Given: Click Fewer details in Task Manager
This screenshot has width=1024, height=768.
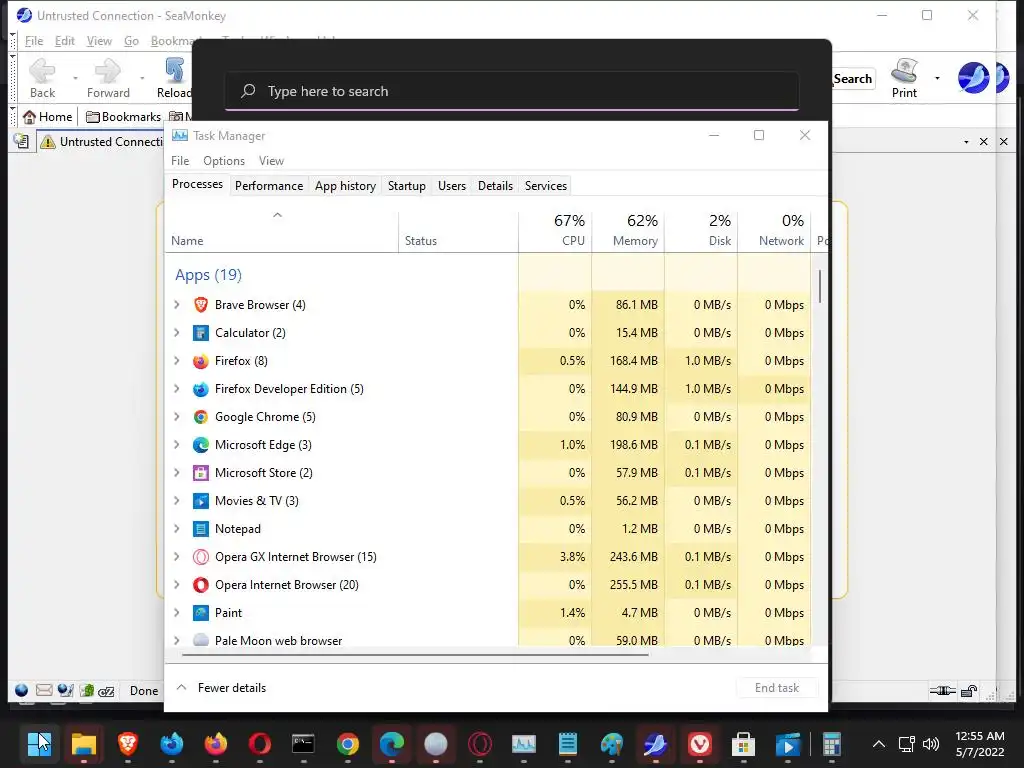Looking at the screenshot, I should pos(222,688).
